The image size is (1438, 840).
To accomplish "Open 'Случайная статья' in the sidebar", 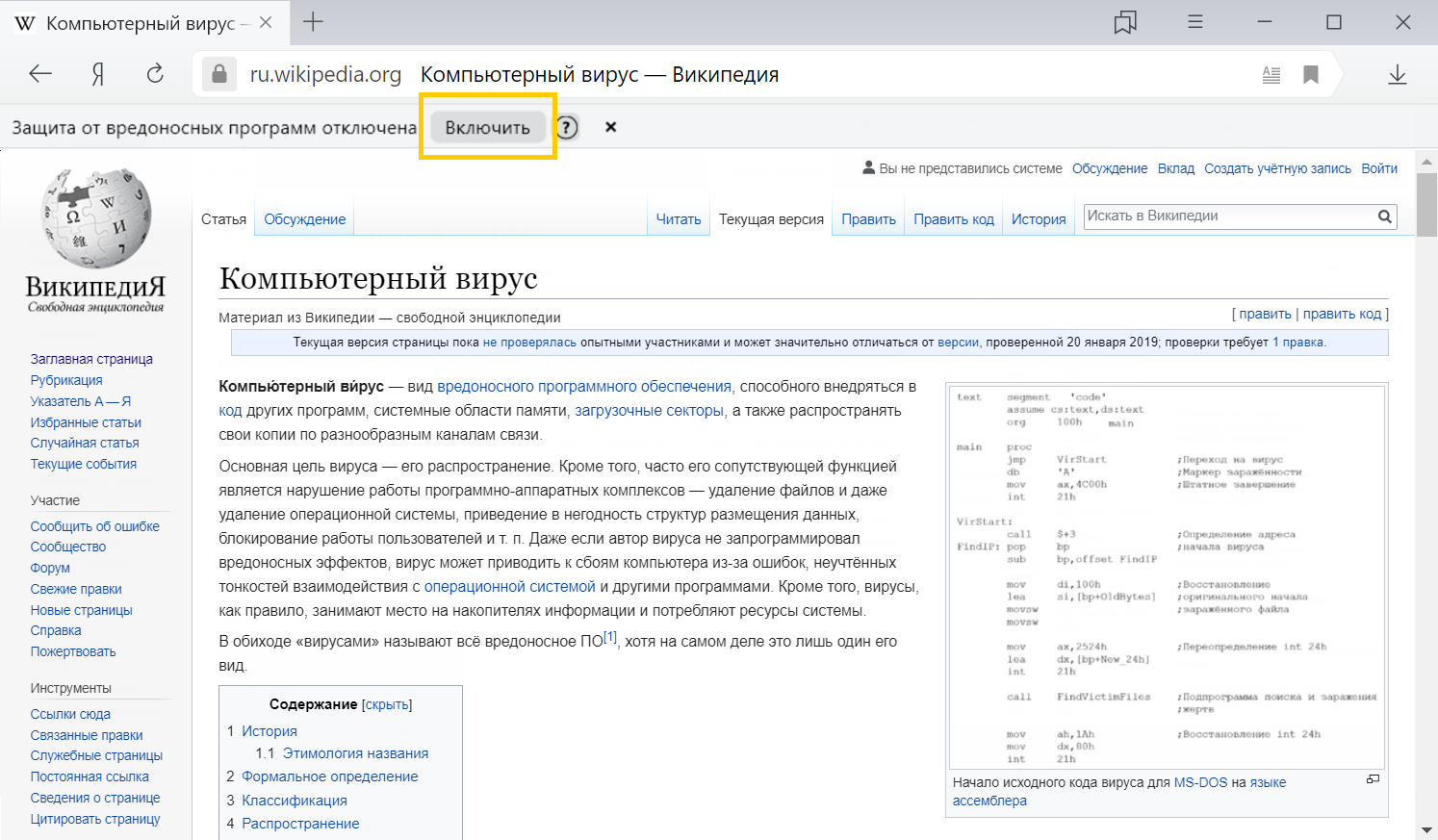I will point(85,443).
